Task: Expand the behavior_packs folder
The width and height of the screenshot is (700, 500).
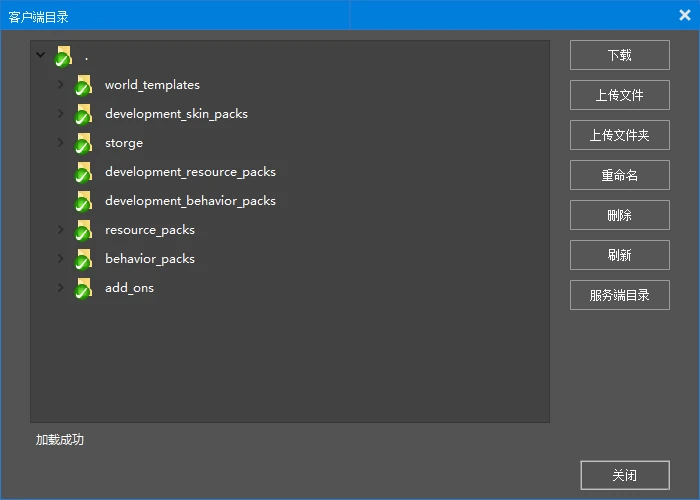Action: point(61,258)
